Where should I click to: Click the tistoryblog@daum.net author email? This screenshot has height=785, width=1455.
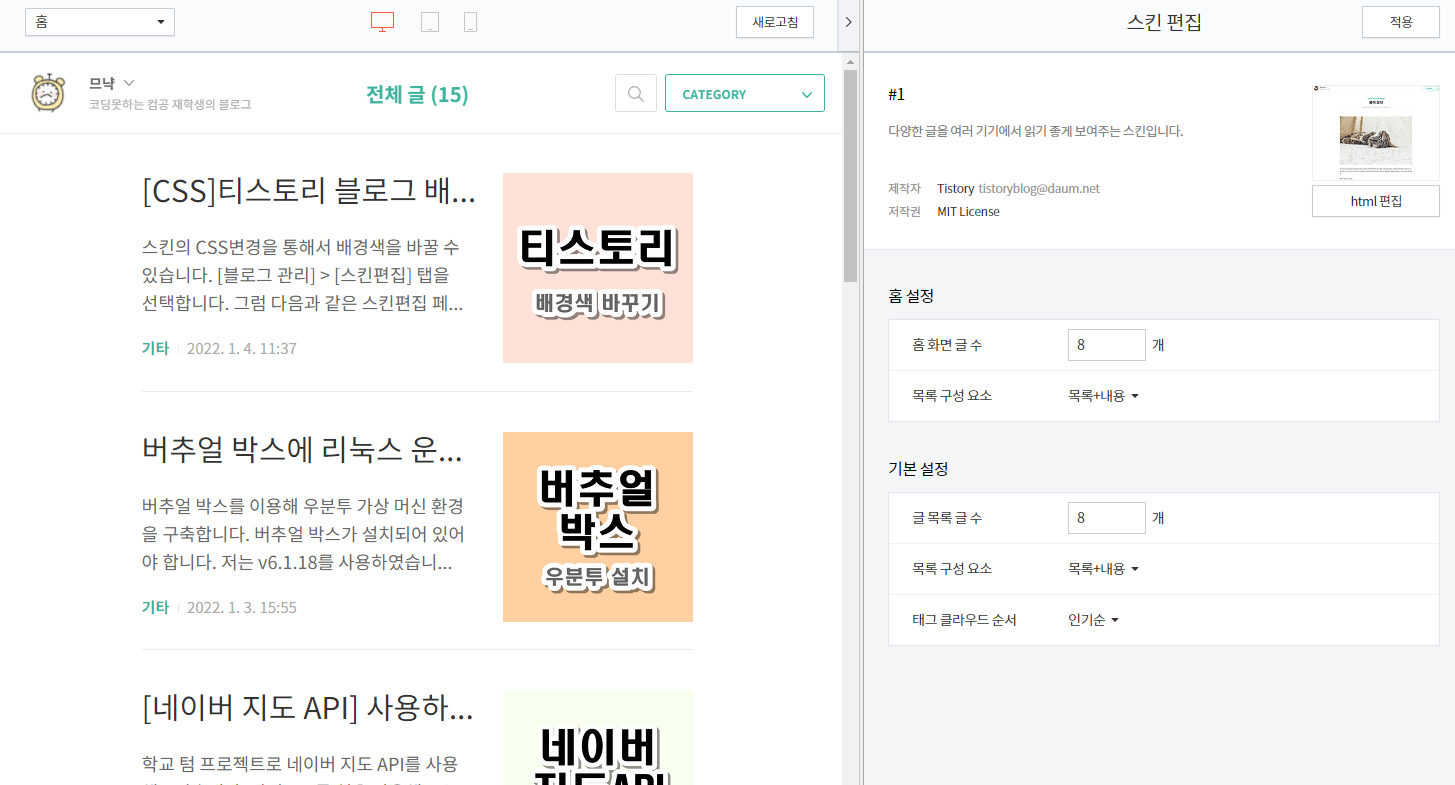click(x=1039, y=188)
